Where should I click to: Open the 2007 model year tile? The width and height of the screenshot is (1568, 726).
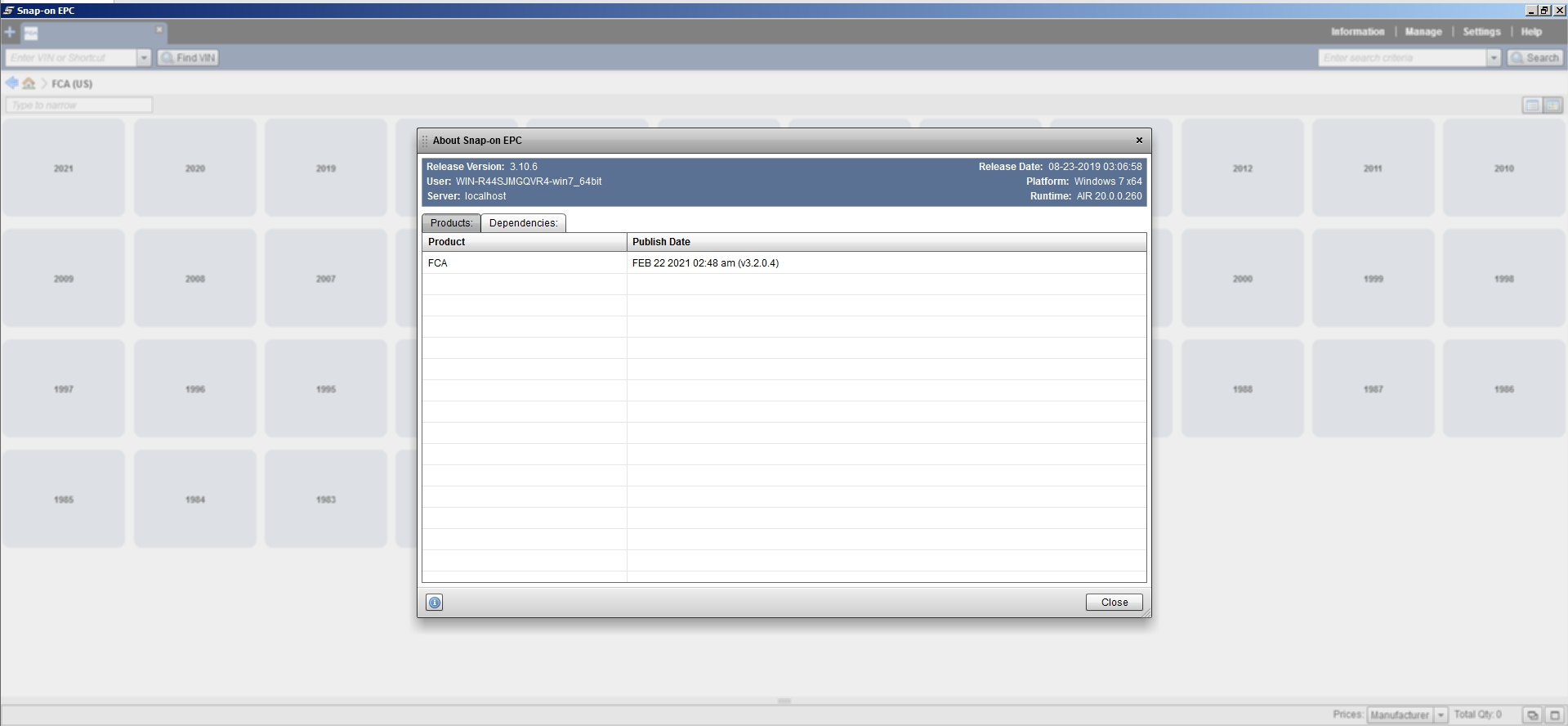[x=326, y=278]
